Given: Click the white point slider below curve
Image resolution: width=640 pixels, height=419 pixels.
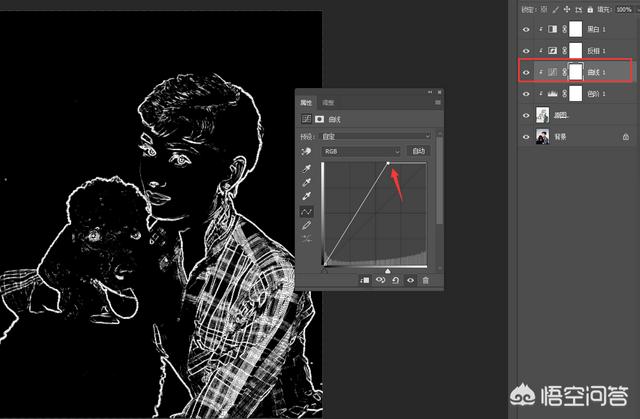Looking at the screenshot, I should pos(389,270).
